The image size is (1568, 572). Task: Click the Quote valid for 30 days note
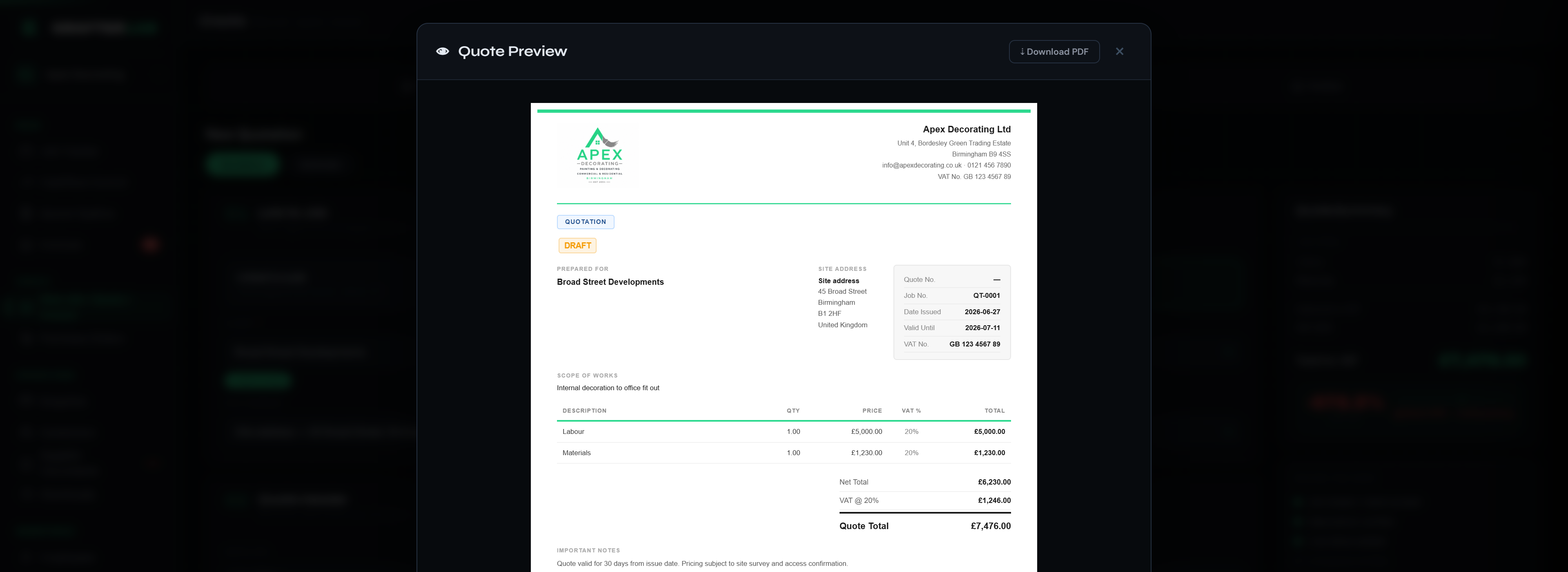point(702,564)
